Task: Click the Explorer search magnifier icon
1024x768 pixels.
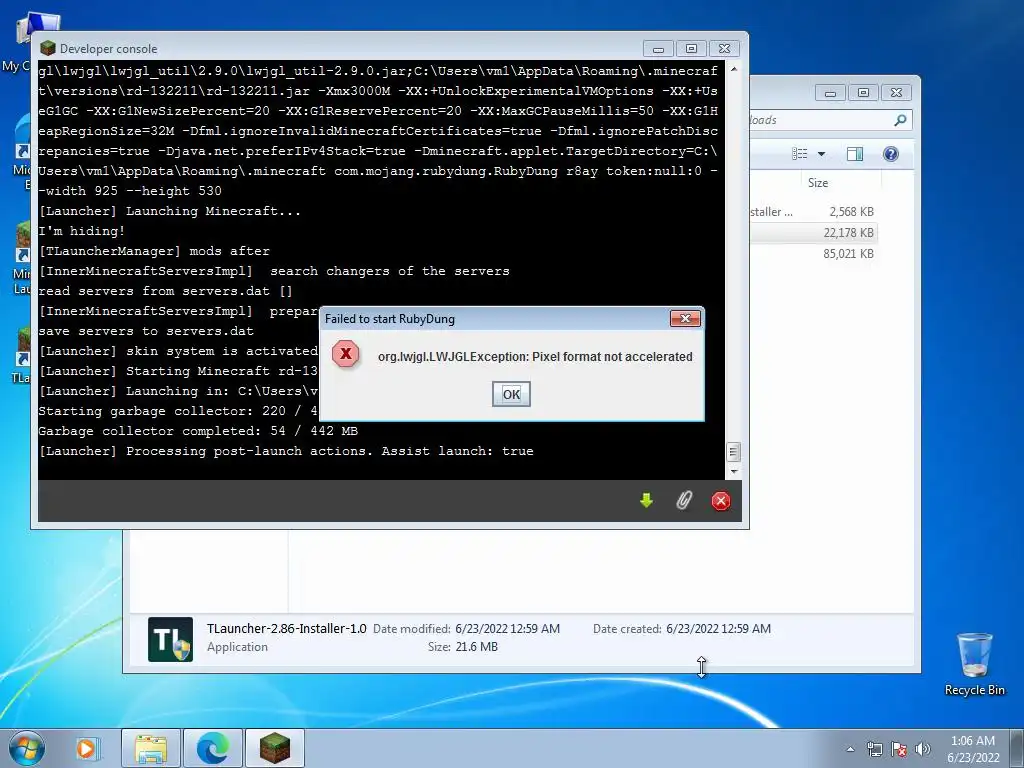Action: [x=900, y=120]
